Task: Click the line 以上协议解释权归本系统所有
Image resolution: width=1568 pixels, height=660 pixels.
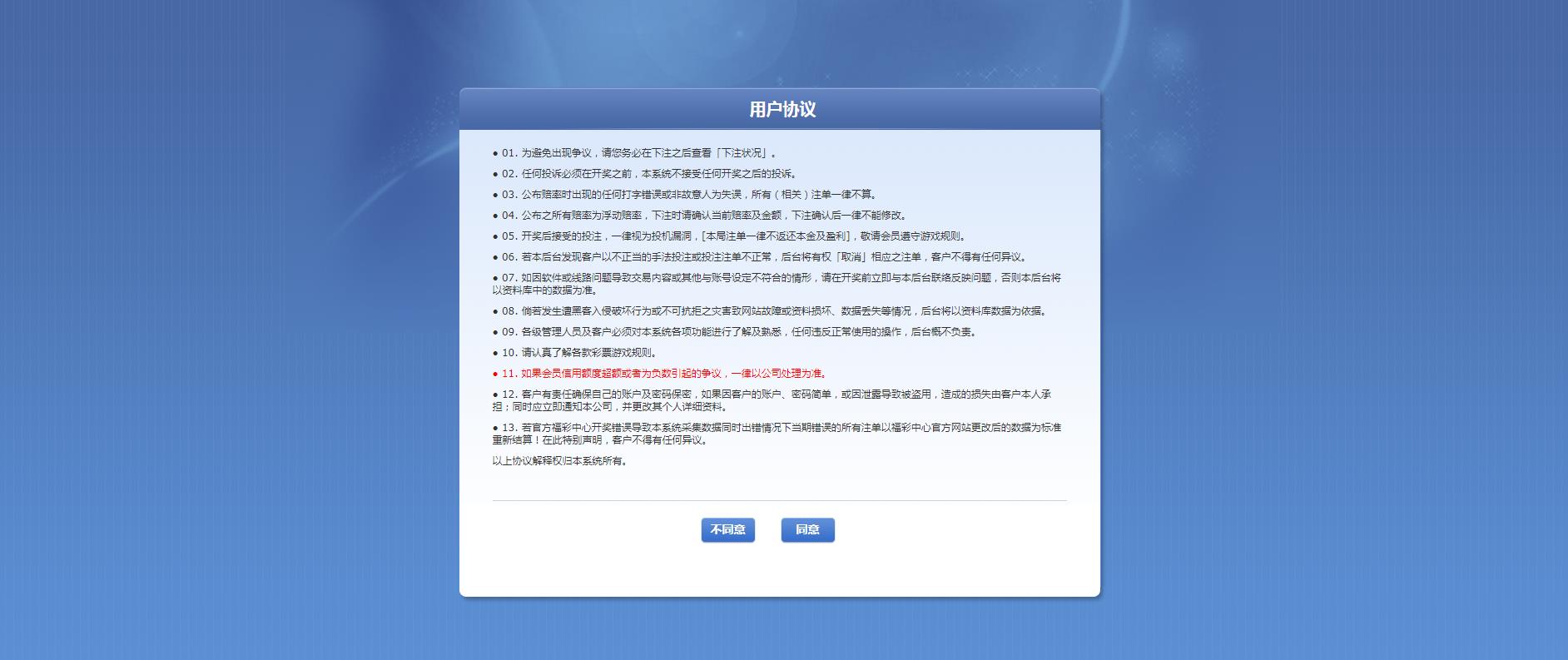Action: click(x=560, y=461)
